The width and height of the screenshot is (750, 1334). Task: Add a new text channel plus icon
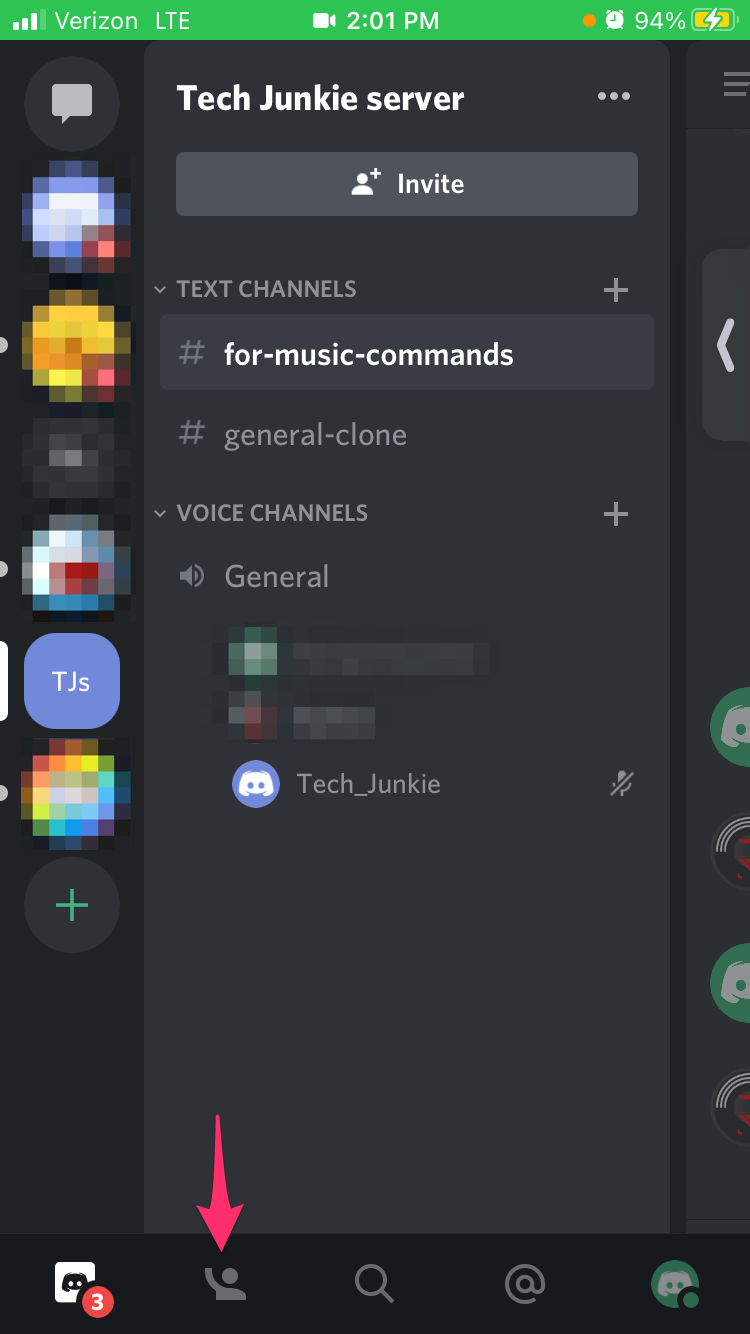616,290
